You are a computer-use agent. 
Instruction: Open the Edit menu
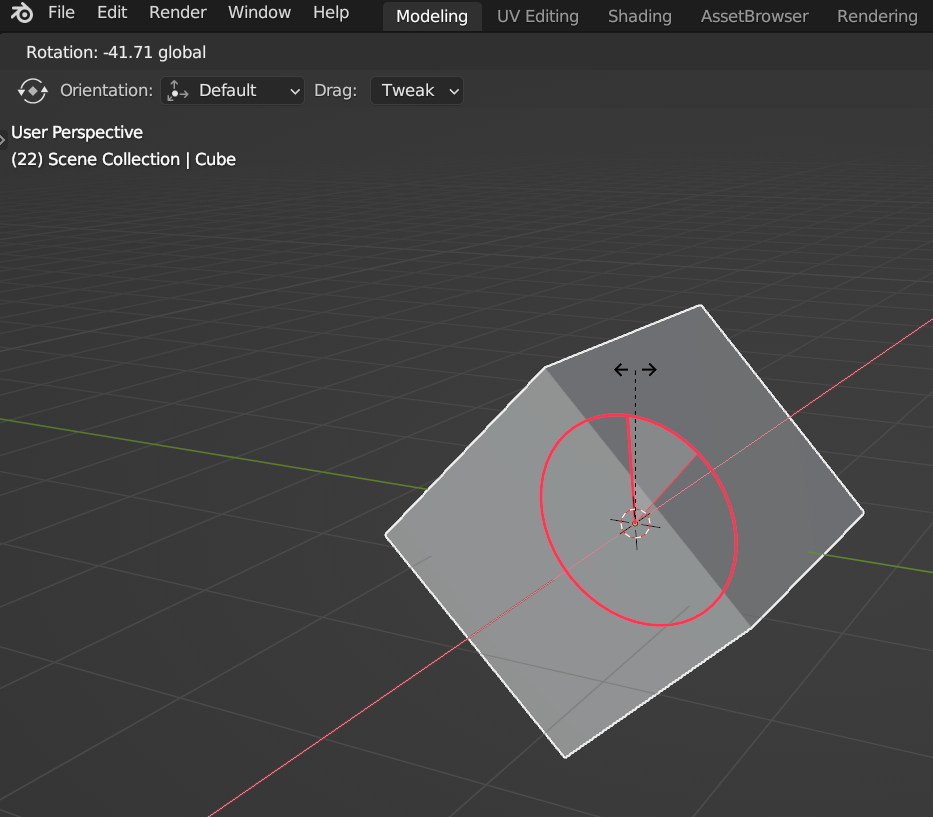112,12
